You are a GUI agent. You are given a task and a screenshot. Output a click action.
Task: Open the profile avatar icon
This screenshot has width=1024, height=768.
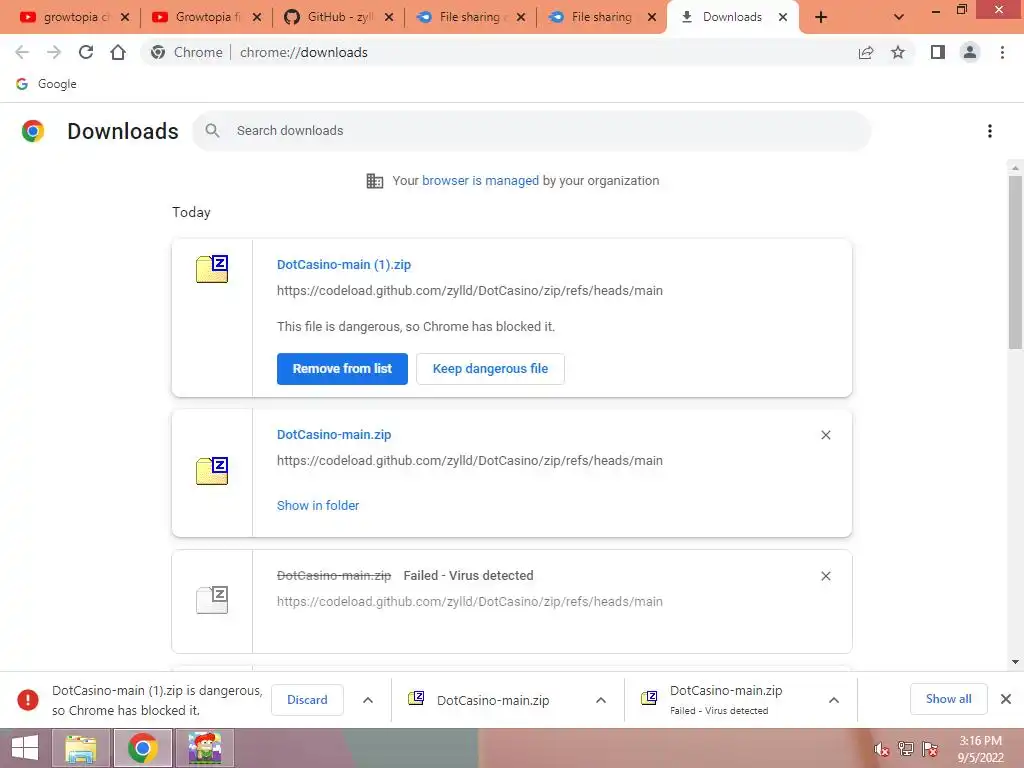970,52
